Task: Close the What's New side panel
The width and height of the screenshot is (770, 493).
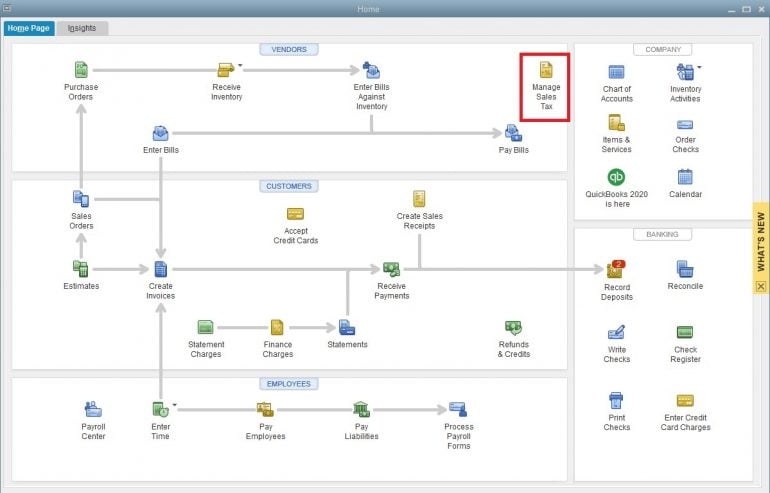Action: (x=760, y=285)
